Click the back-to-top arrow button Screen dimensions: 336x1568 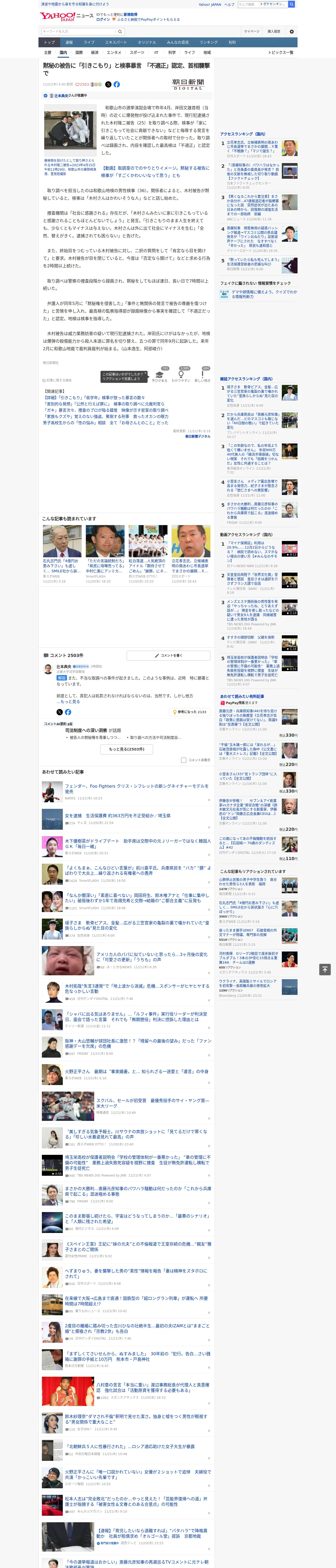(x=325, y=969)
